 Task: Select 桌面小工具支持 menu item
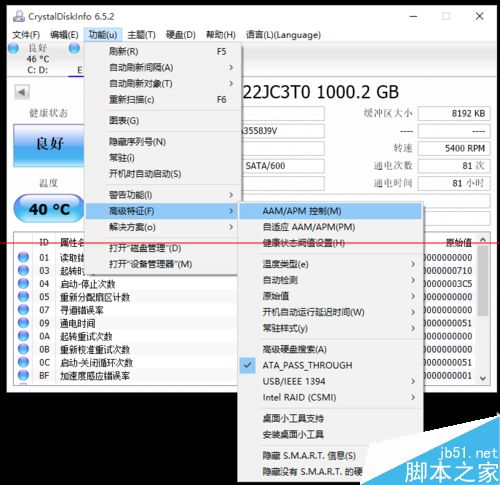point(330,418)
